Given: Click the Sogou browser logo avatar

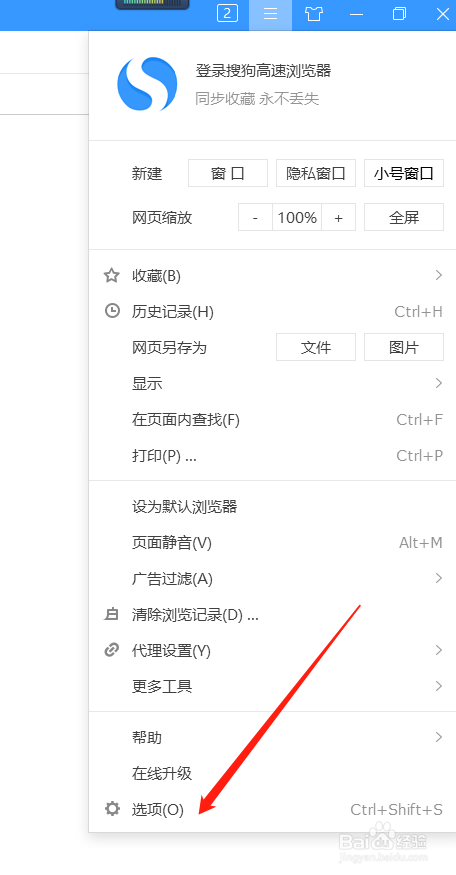Looking at the screenshot, I should [147, 84].
